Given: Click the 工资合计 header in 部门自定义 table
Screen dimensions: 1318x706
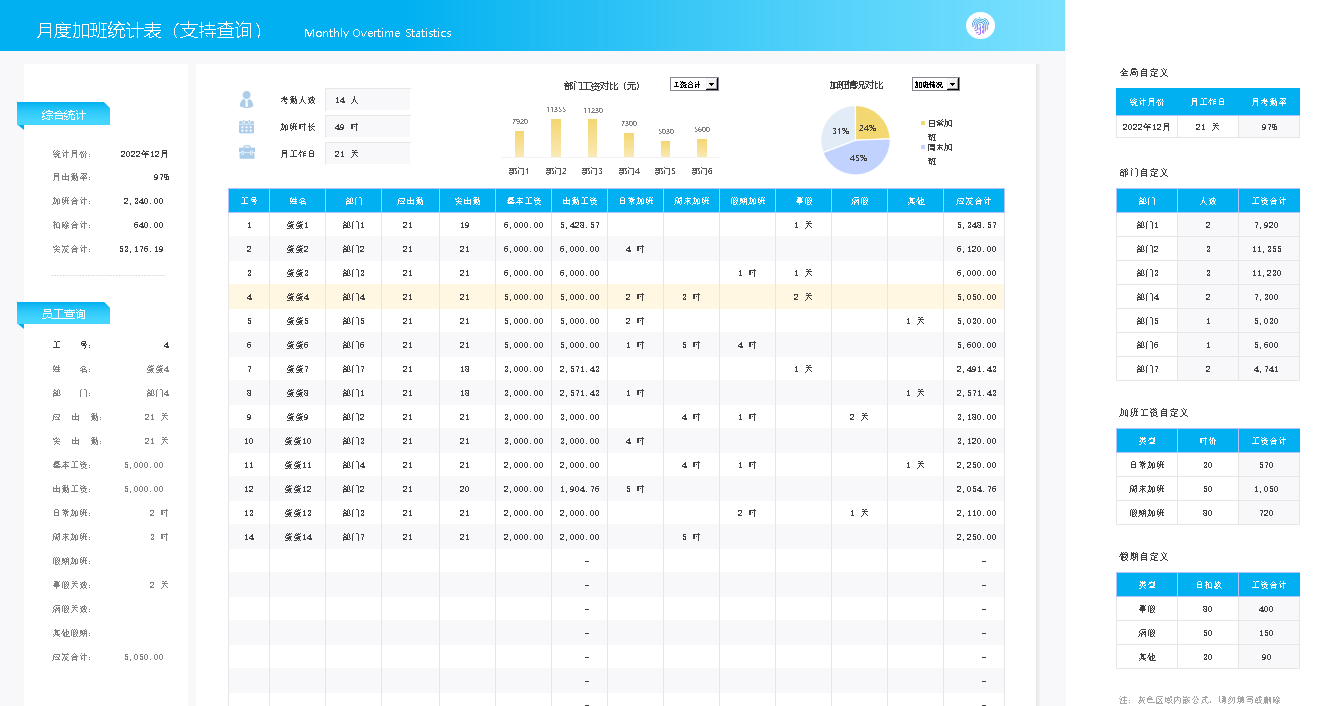Looking at the screenshot, I should pyautogui.click(x=1268, y=201).
